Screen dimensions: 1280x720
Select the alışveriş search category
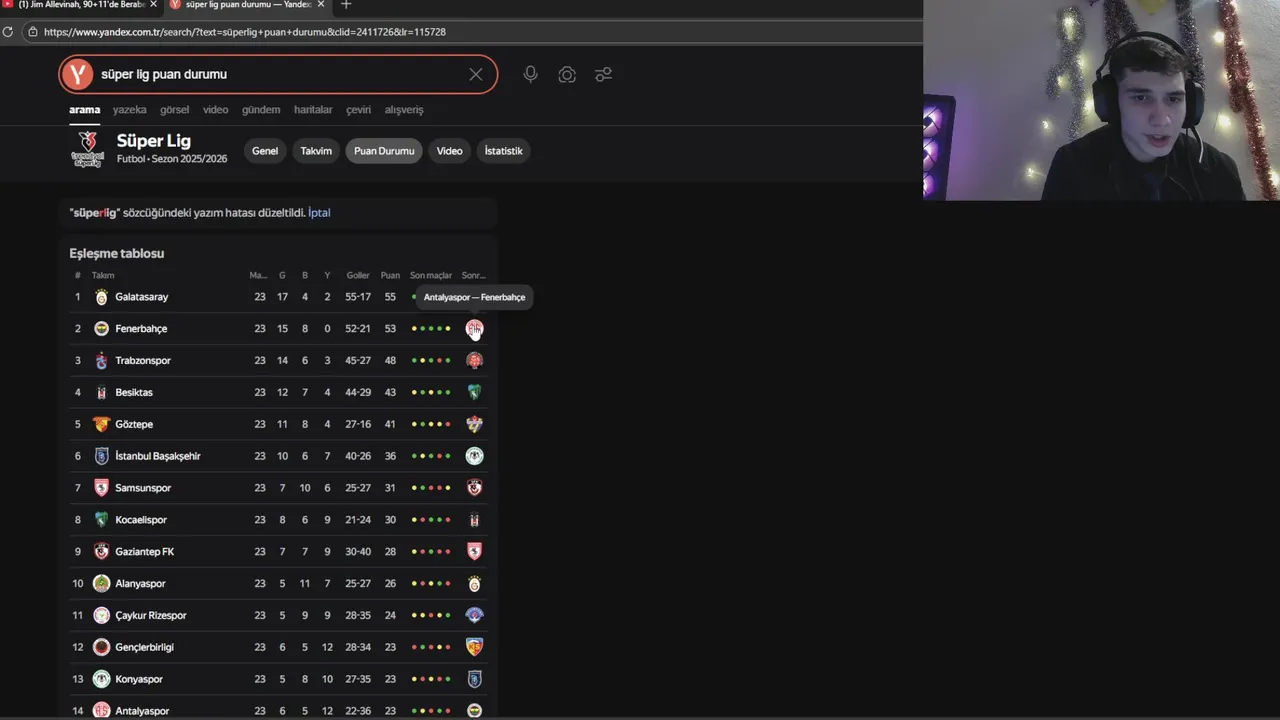[x=404, y=110]
